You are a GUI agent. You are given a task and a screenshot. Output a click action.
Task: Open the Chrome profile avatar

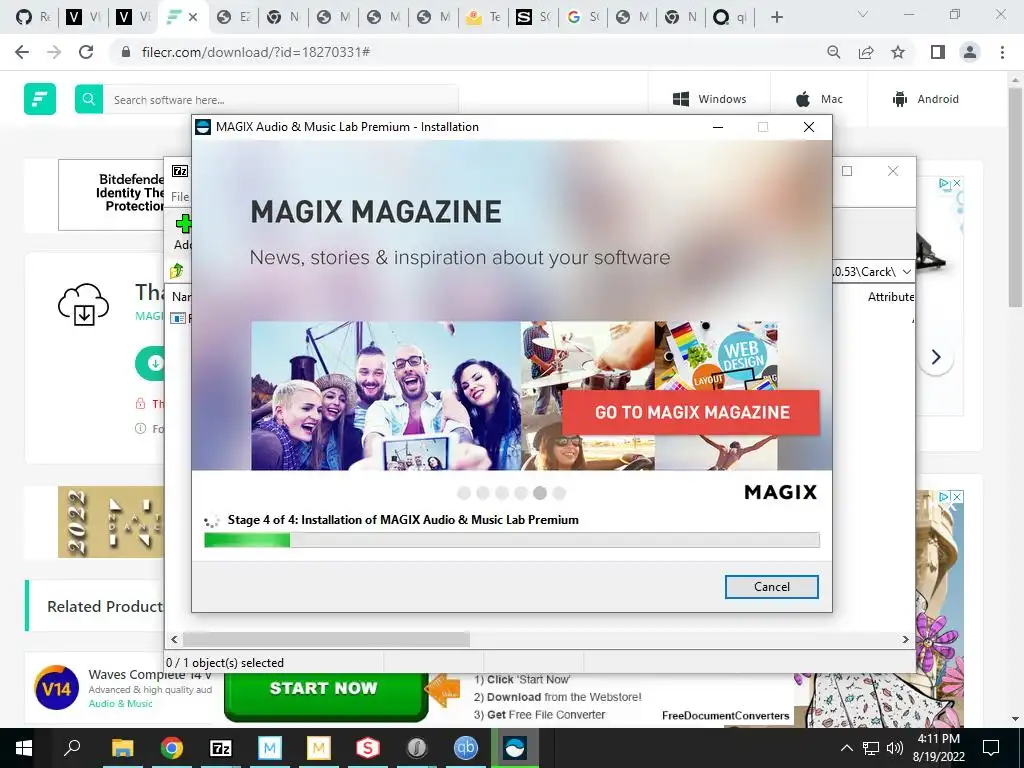click(970, 52)
